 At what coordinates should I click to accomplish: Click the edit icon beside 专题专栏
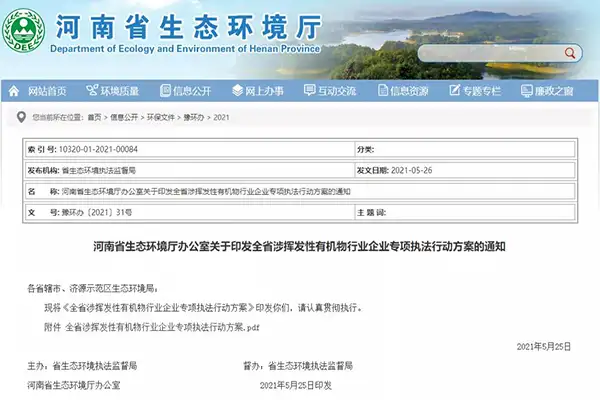point(455,91)
